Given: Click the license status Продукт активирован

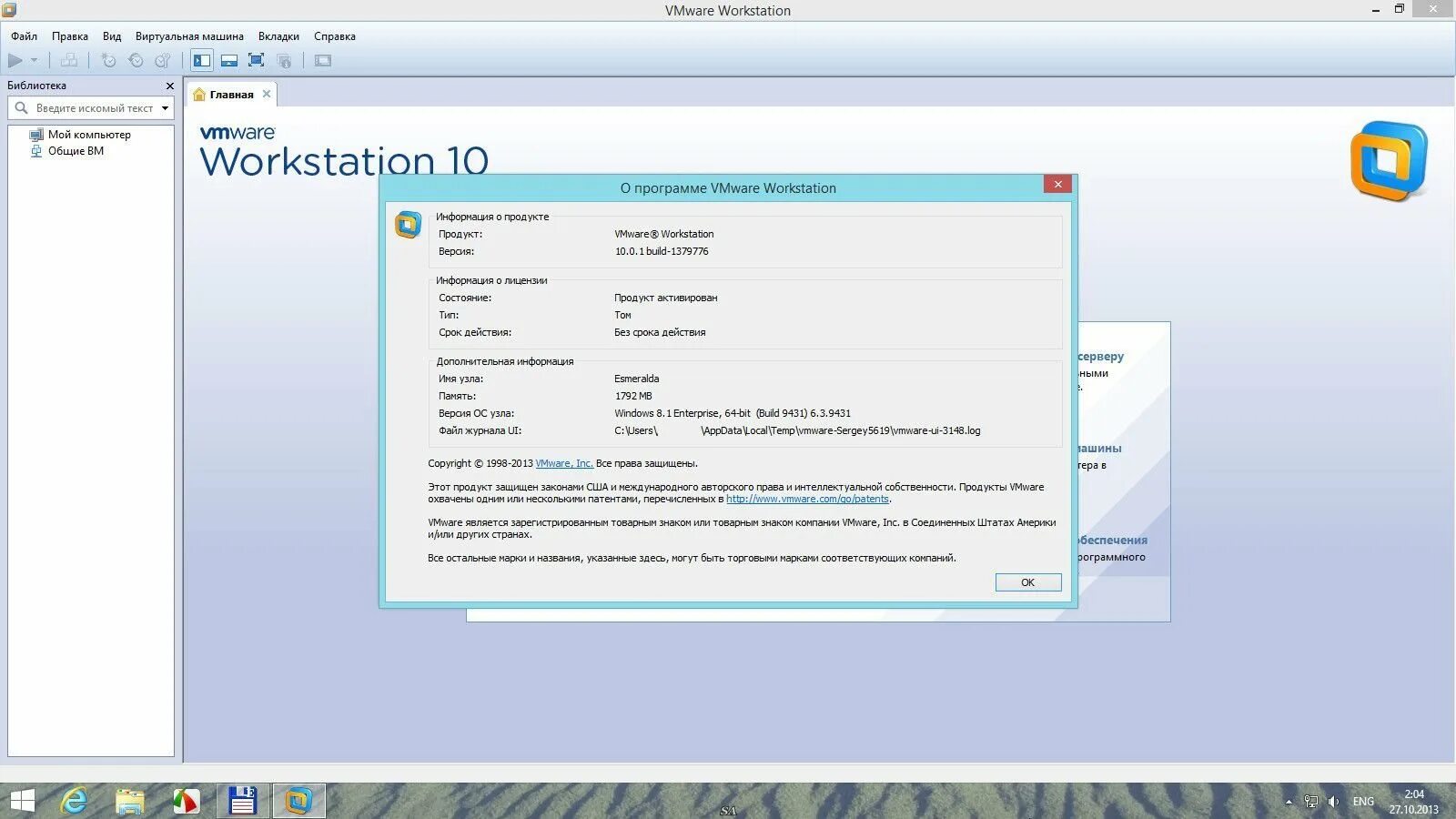Looking at the screenshot, I should click(x=665, y=298).
